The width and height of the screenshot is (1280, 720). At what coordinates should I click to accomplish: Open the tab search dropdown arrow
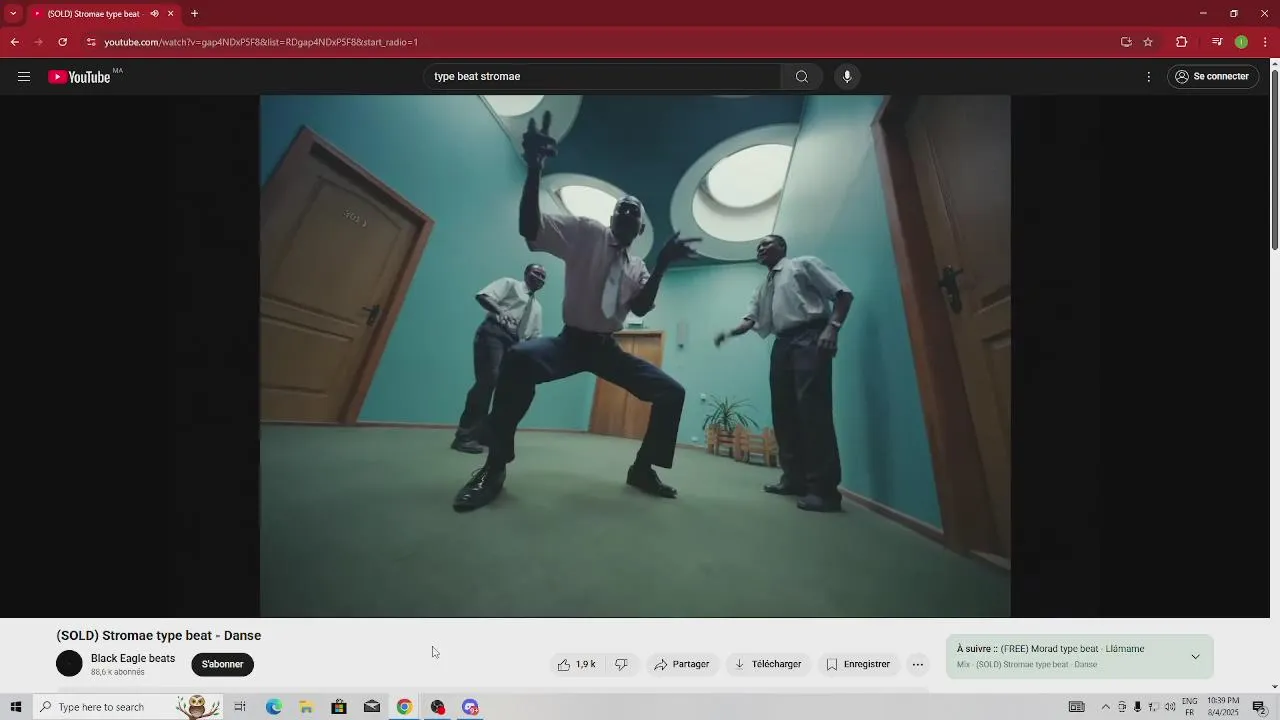[x=13, y=14]
